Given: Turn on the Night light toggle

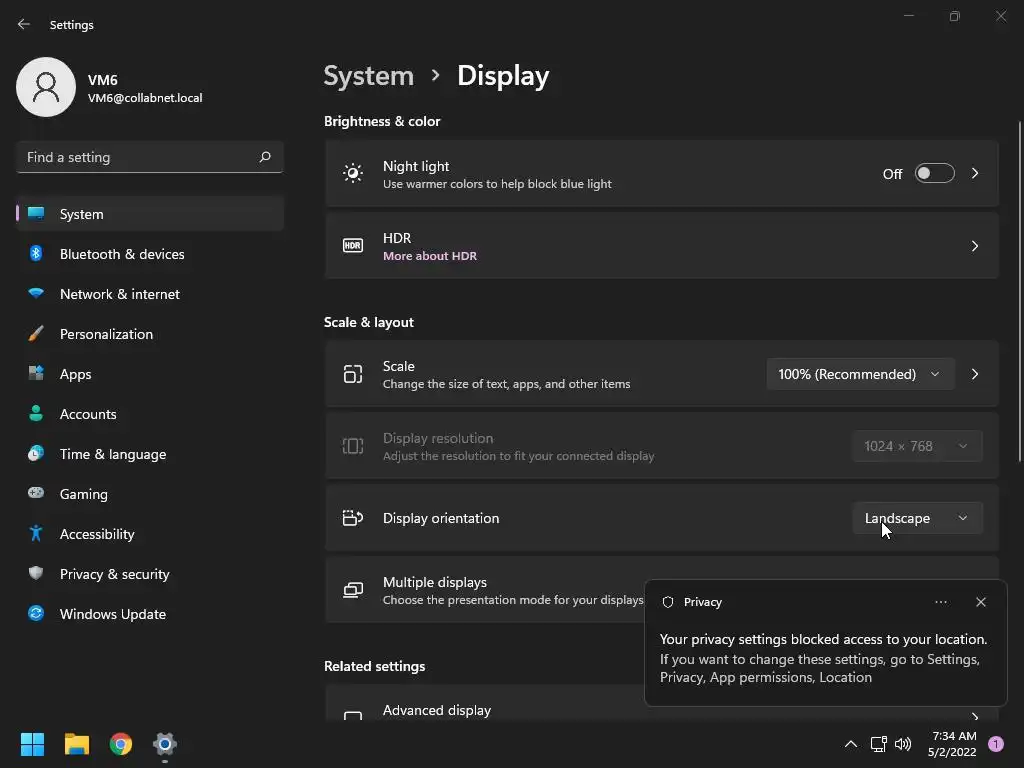Looking at the screenshot, I should coord(934,174).
